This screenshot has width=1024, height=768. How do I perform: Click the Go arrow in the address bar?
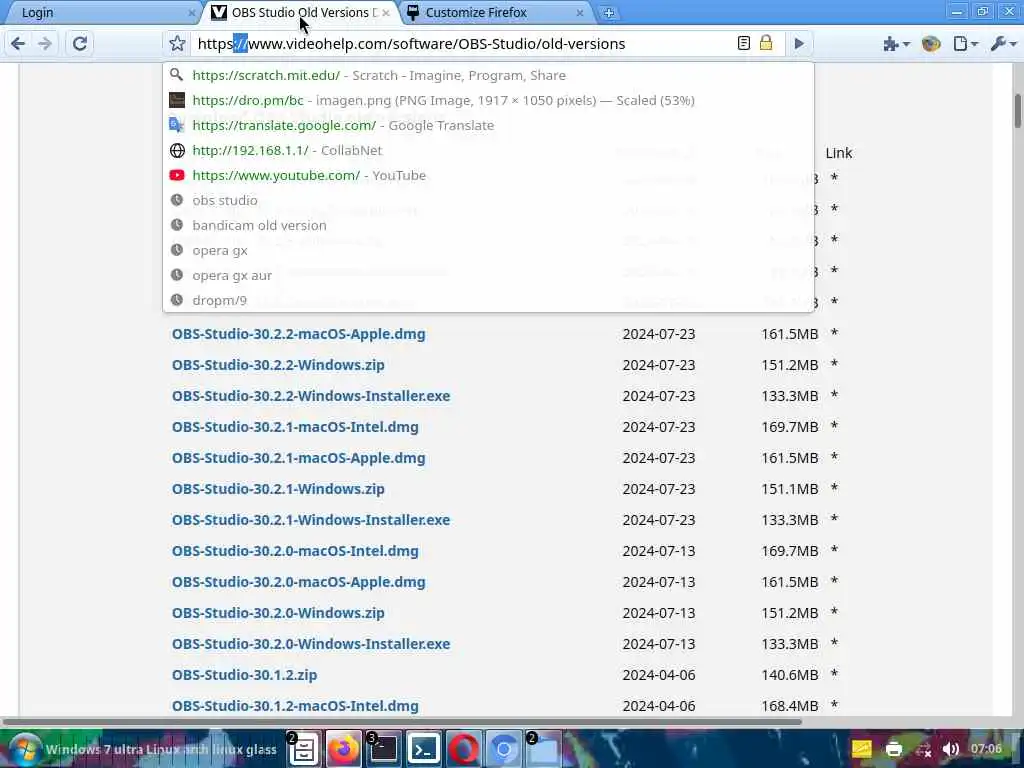(x=799, y=44)
